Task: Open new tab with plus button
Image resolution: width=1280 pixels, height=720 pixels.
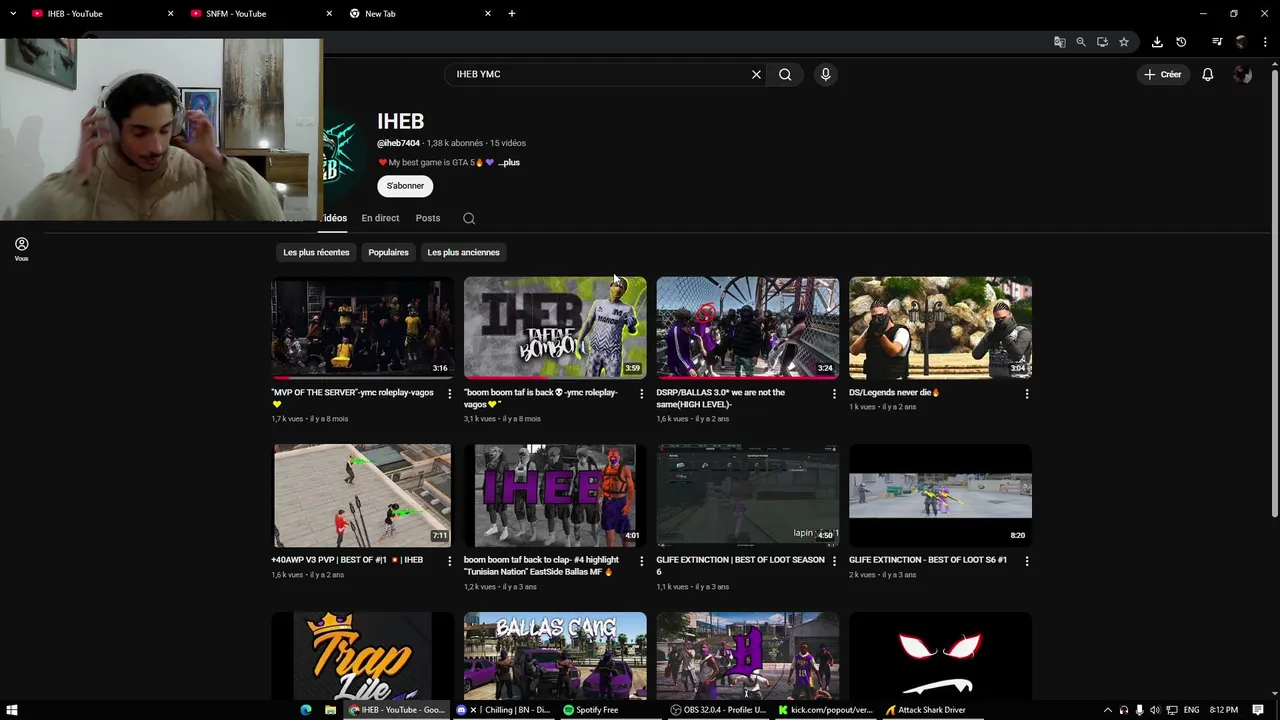Action: click(512, 14)
